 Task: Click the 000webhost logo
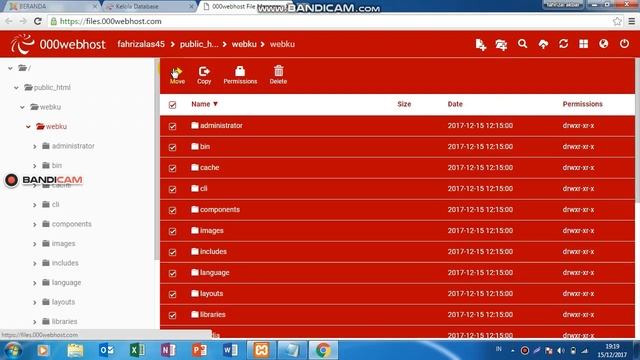(58, 44)
